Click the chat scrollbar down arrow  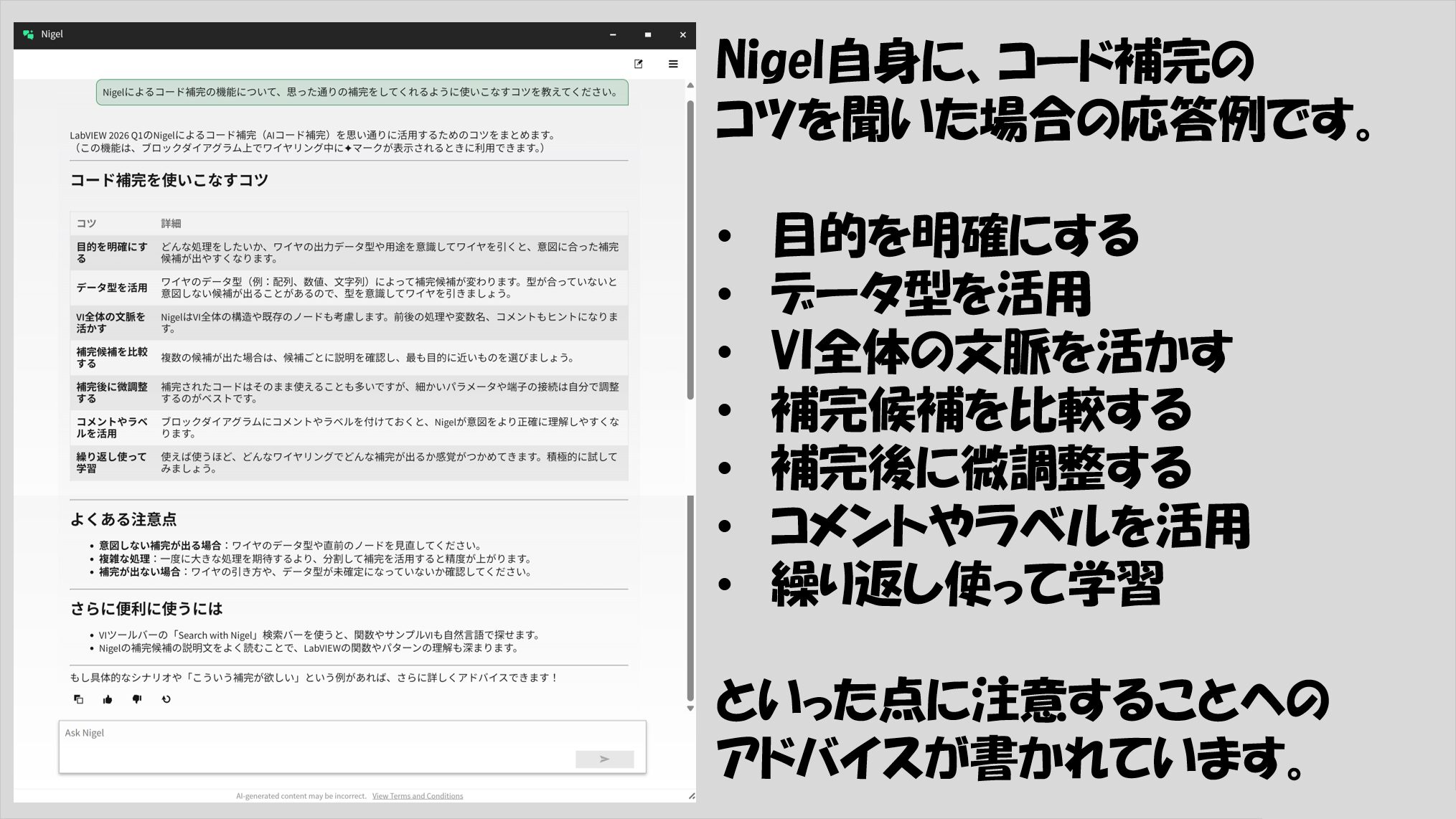click(x=690, y=709)
